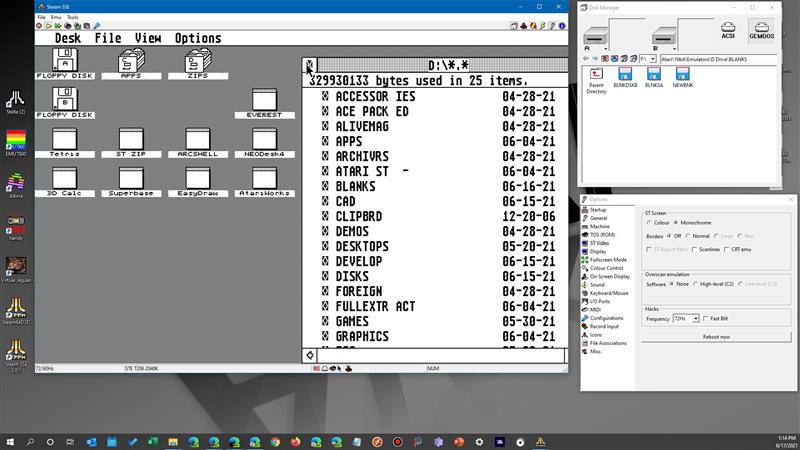Go to Parent Directory in Disk Manager
This screenshot has height=450, width=800.
(x=596, y=81)
